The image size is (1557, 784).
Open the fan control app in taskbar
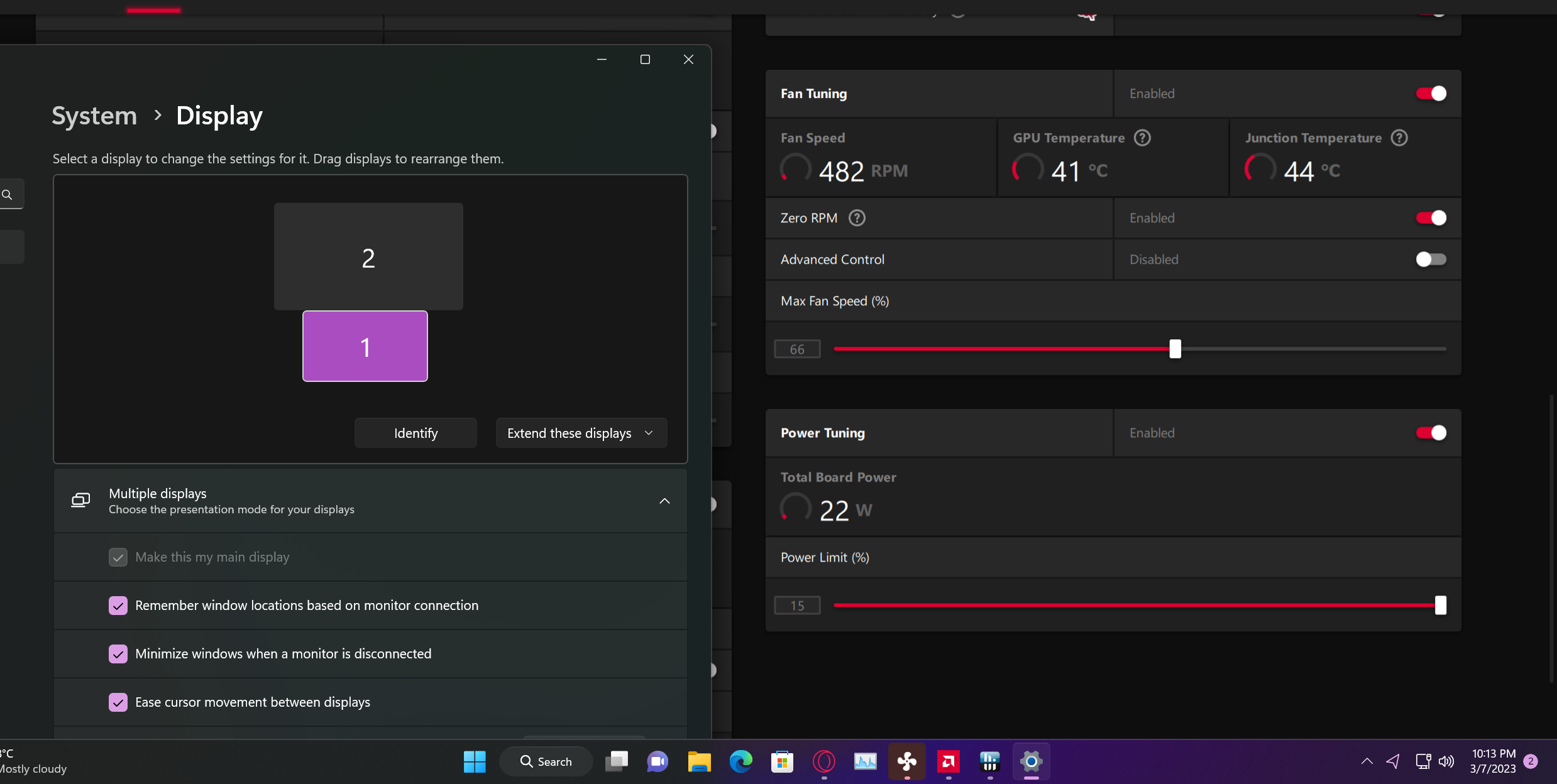(906, 761)
